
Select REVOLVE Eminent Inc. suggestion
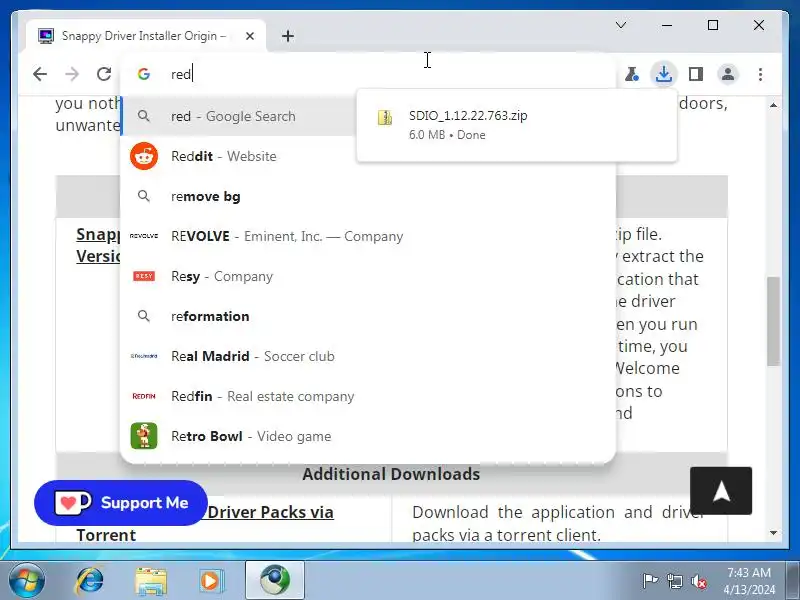pos(368,236)
